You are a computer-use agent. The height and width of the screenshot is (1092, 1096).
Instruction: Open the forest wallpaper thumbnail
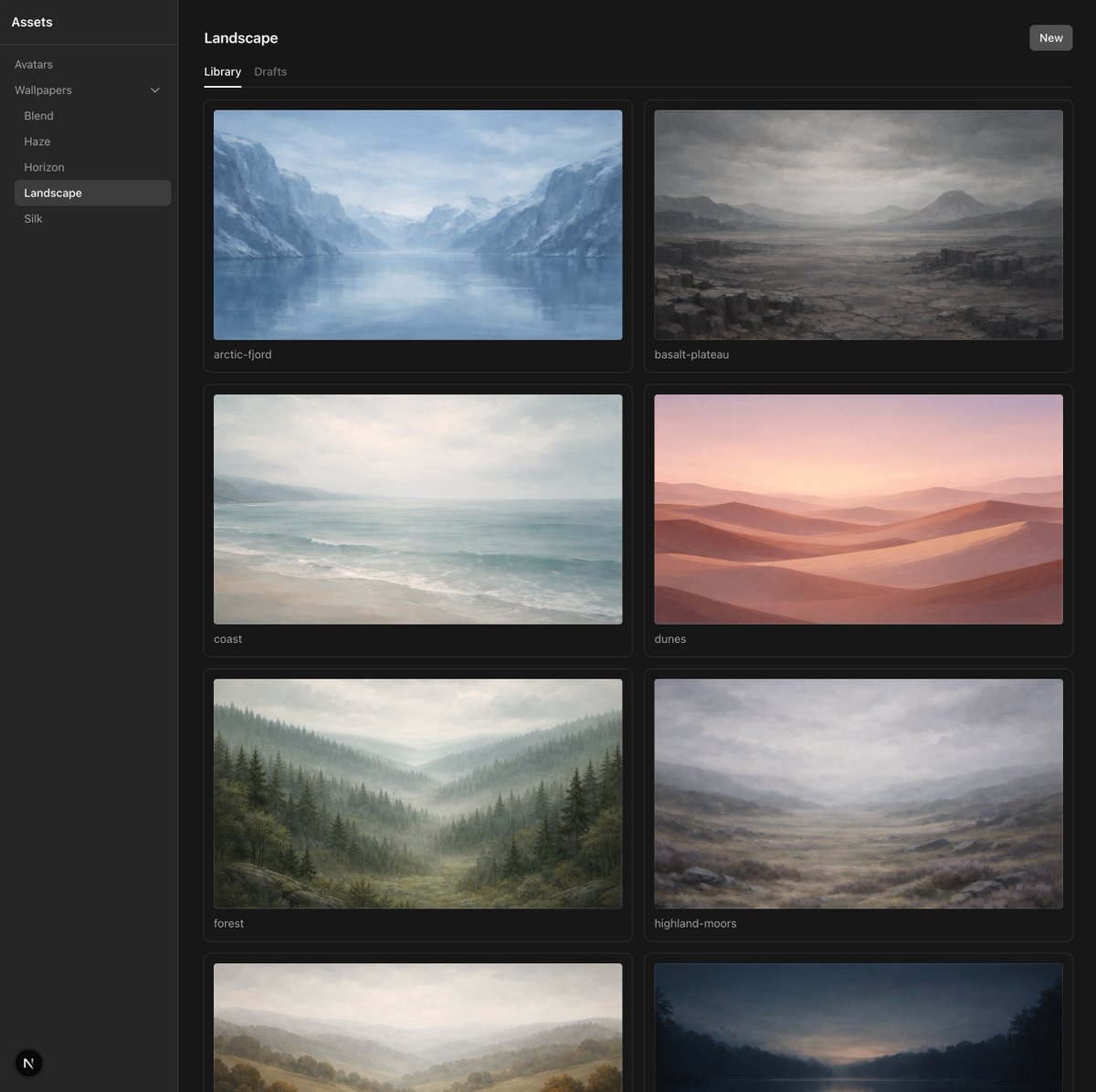[x=417, y=793]
